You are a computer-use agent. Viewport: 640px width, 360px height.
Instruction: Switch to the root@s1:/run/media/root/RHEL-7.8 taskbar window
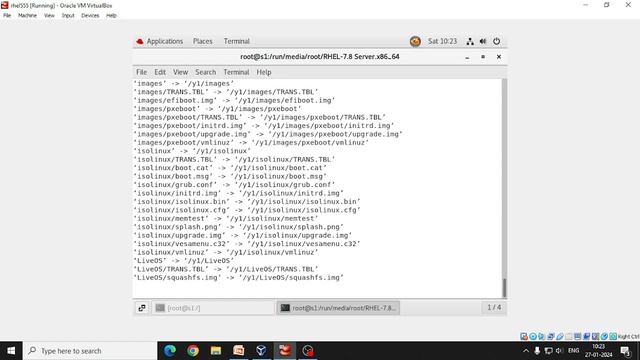click(338, 308)
